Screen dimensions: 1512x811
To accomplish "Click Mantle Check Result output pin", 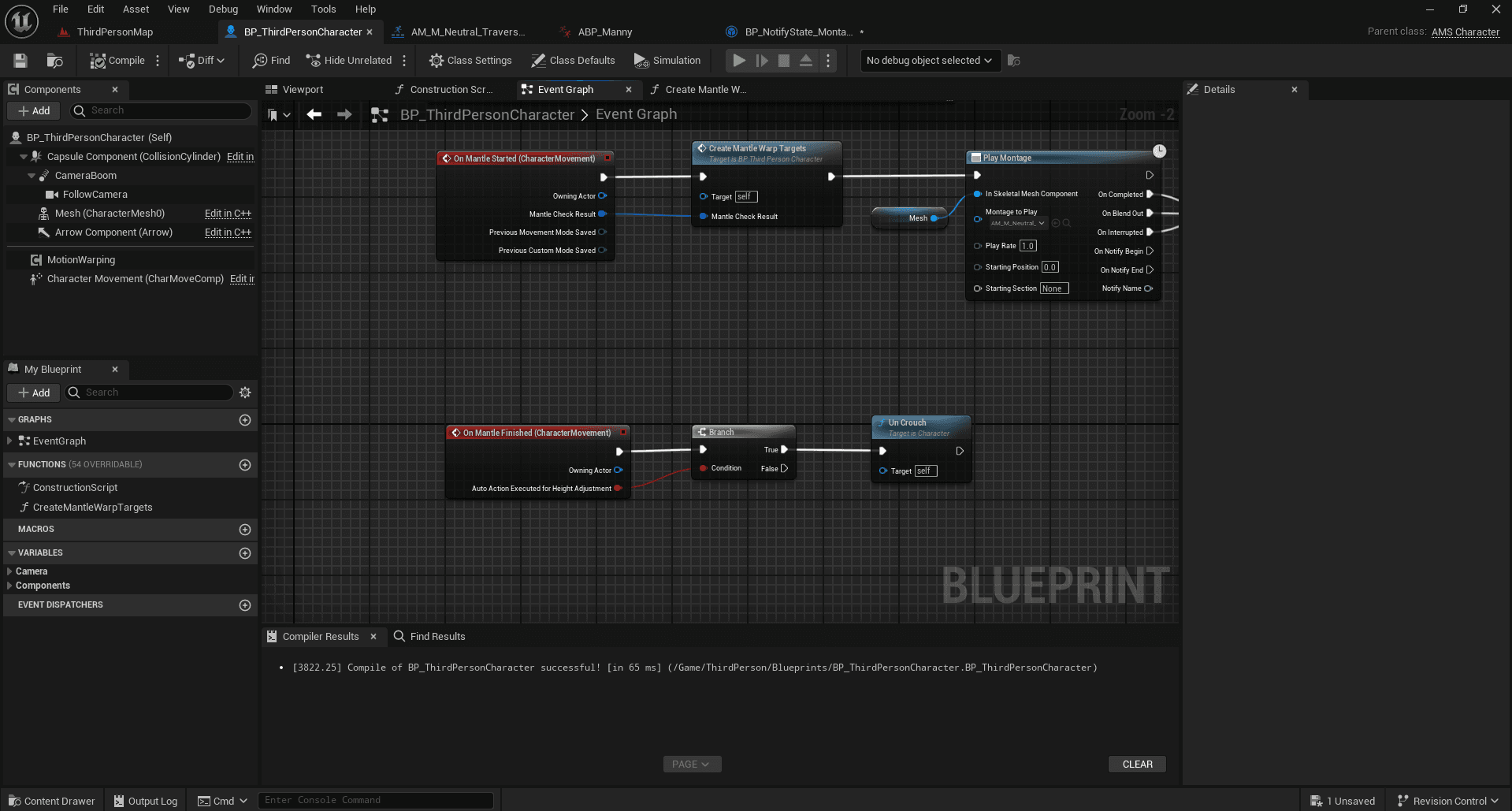I will (602, 214).
